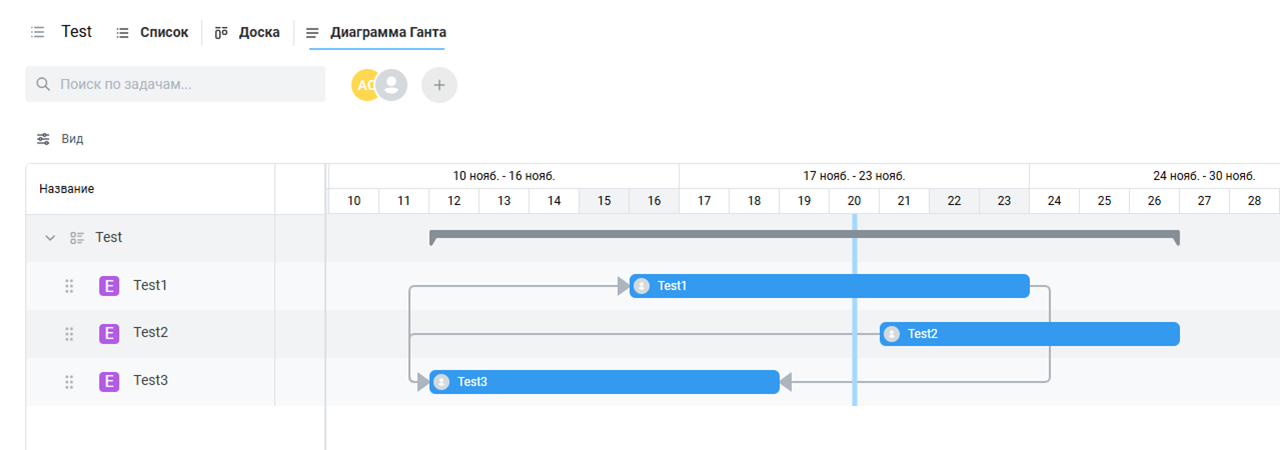The image size is (1280, 450).
Task: Click the task list icon beside the Test group
Action: pos(77,238)
